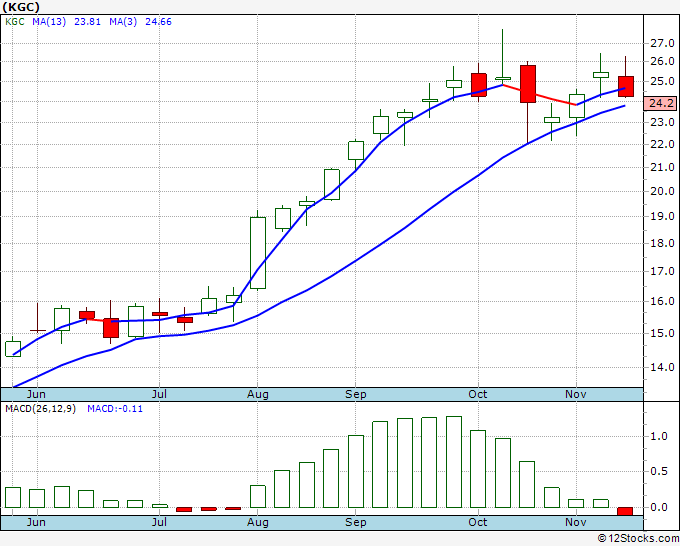Image resolution: width=680 pixels, height=546 pixels.
Task: Select the MA(13) legend label
Action: [49, 22]
